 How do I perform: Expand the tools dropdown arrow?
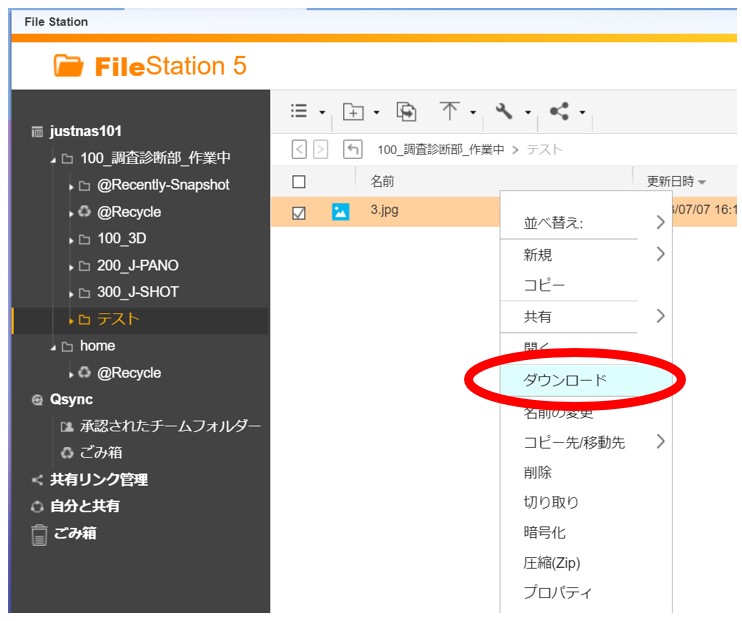pos(528,113)
